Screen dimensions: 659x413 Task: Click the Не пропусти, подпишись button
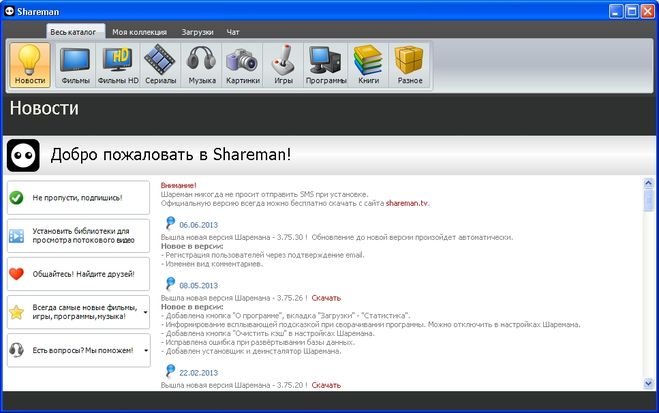78,198
